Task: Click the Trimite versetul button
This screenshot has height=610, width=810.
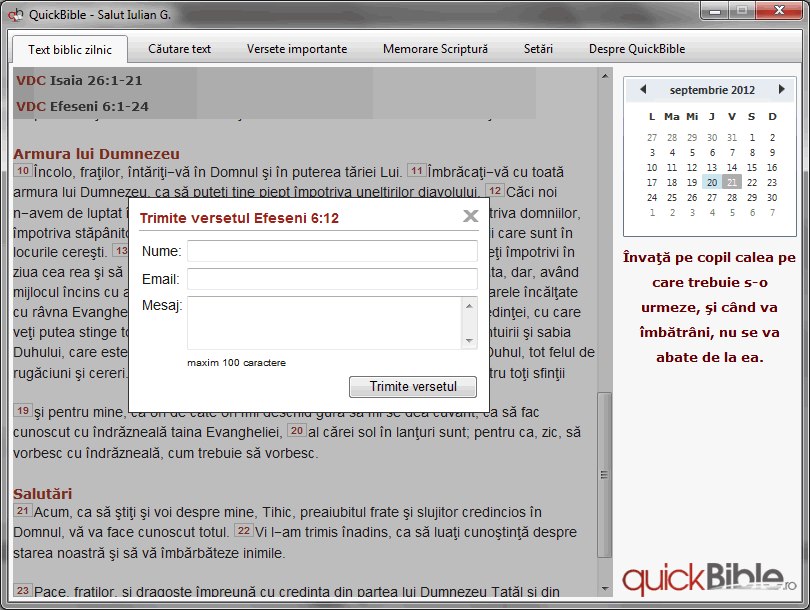Action: point(413,386)
